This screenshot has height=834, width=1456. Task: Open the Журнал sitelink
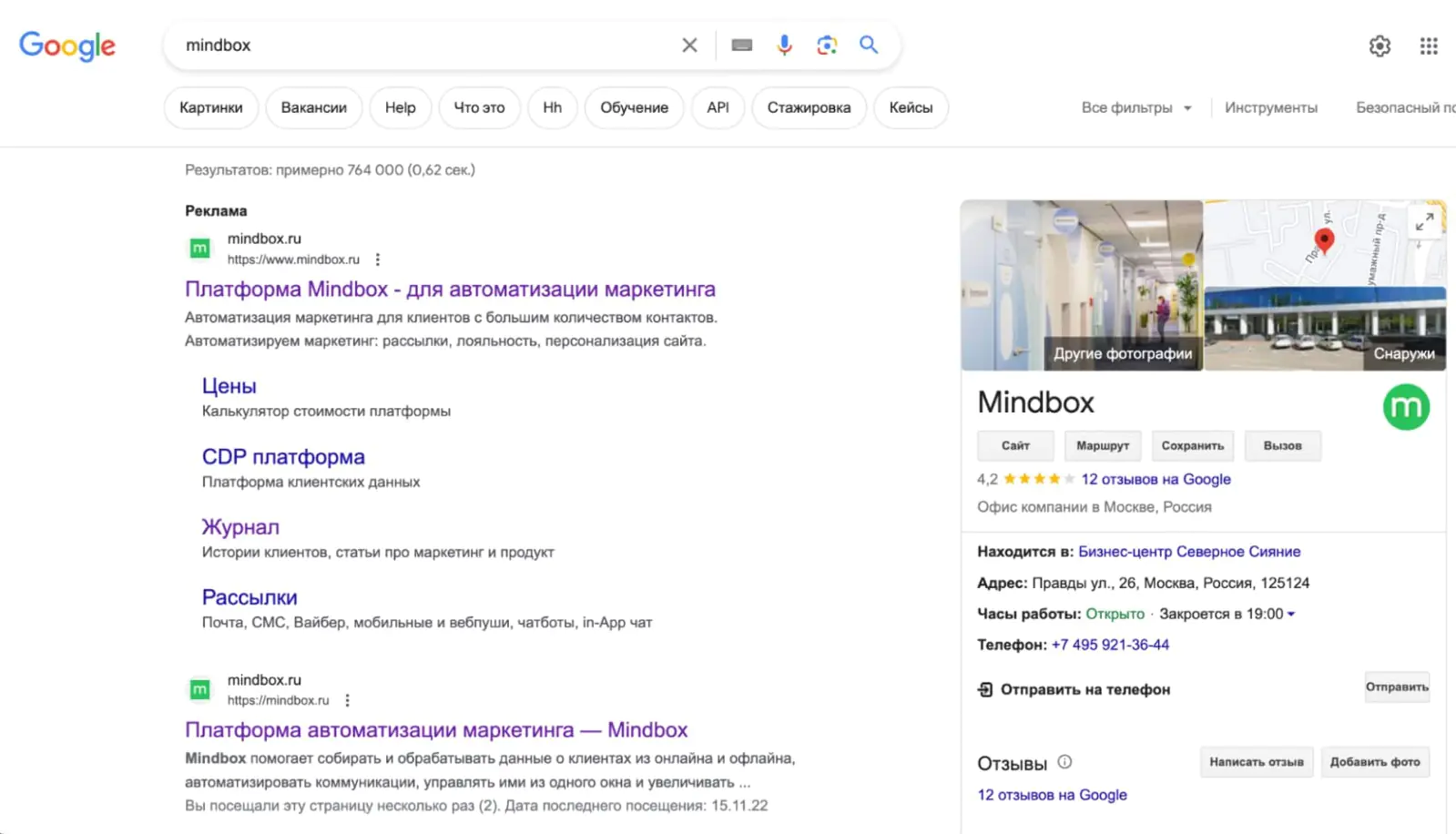coord(240,527)
